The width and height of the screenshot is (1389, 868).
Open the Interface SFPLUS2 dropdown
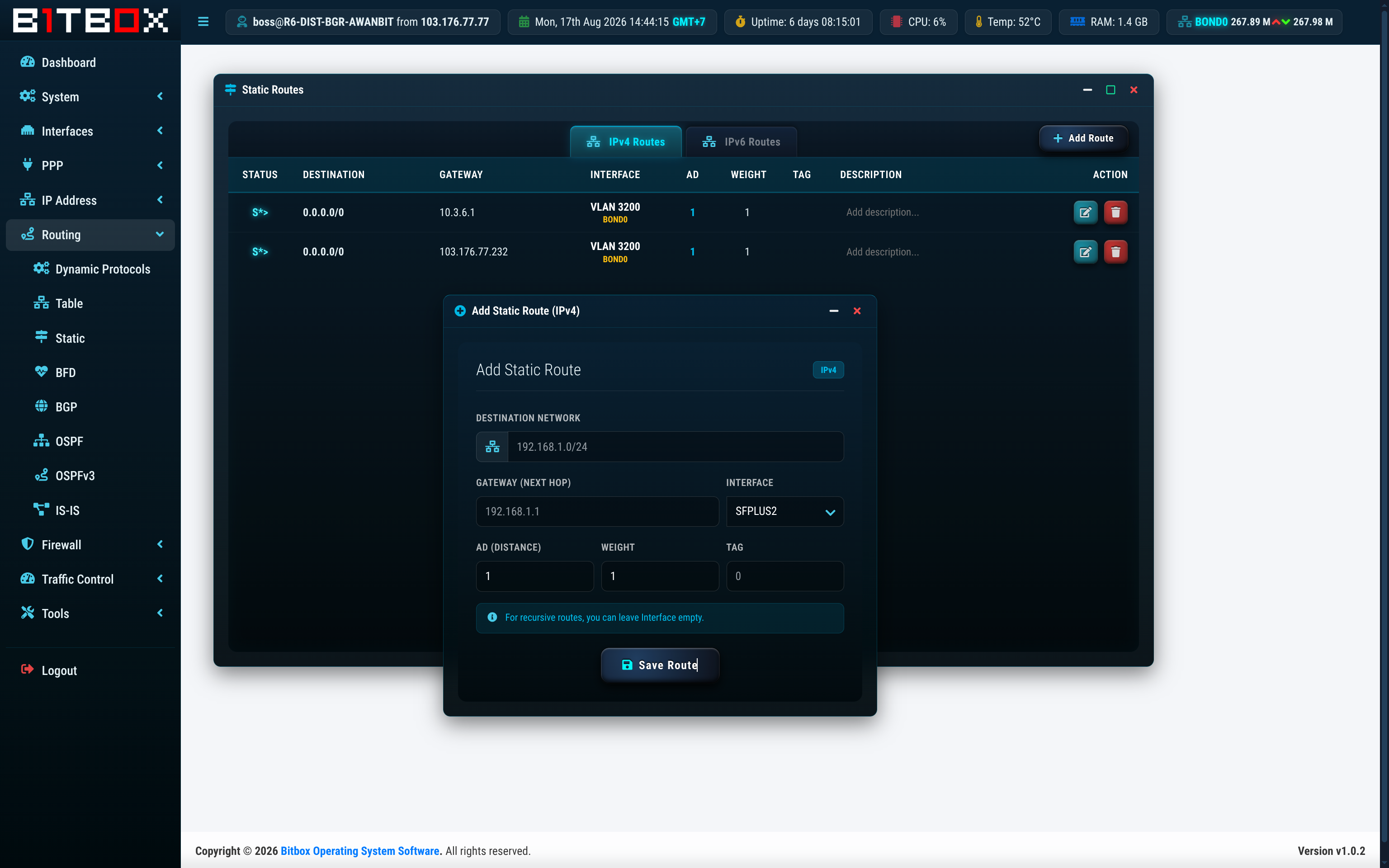click(784, 511)
